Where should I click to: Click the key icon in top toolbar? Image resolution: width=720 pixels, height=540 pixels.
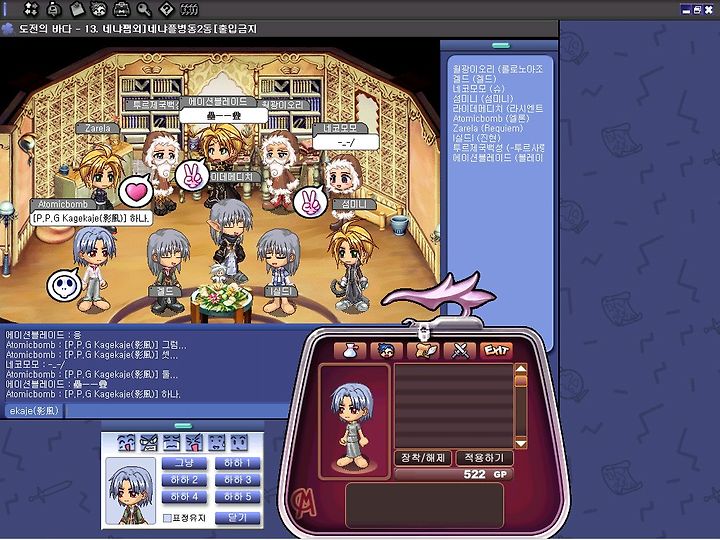pos(144,9)
